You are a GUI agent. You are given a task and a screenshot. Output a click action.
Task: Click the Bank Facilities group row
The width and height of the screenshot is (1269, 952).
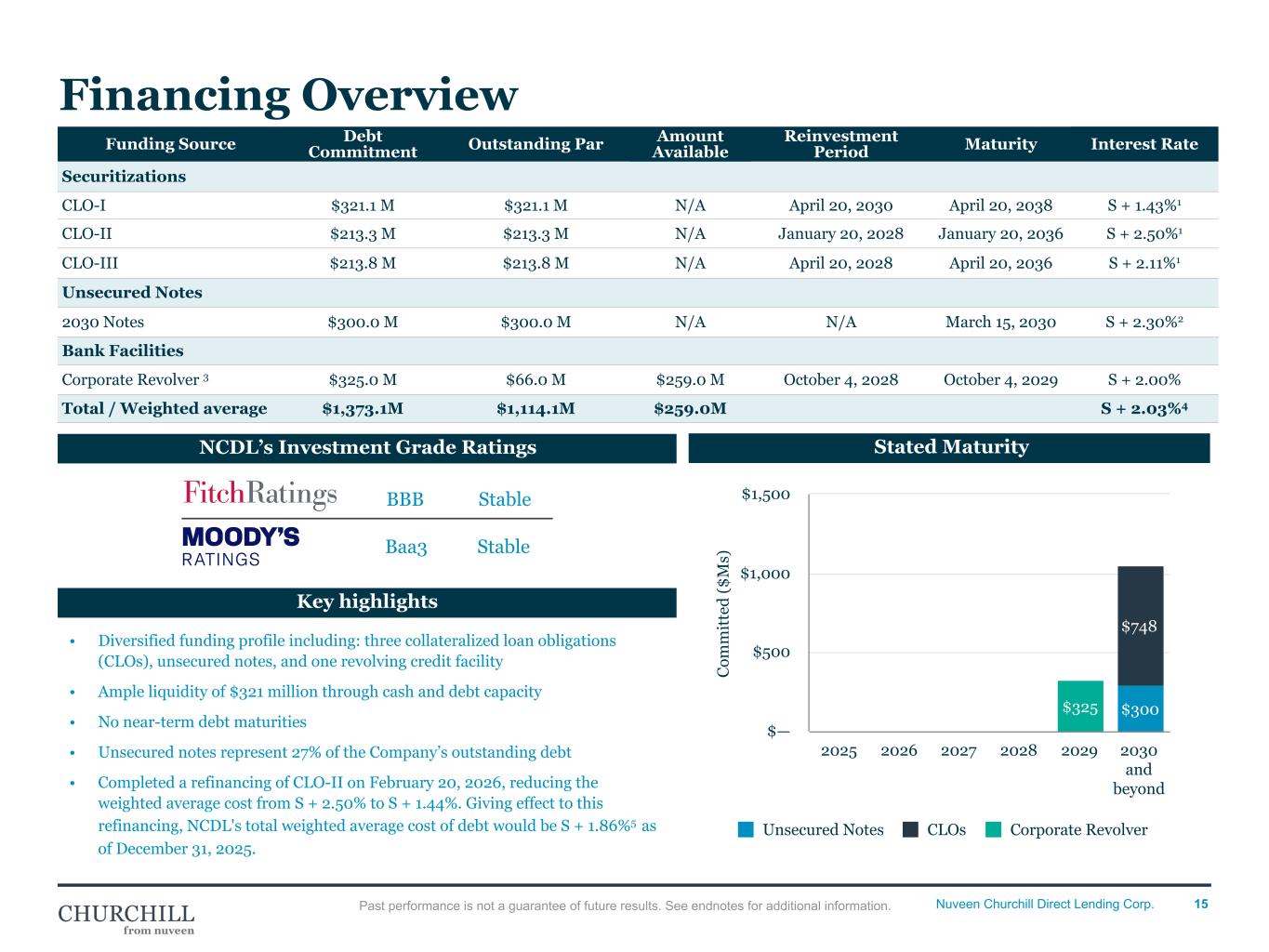[x=123, y=350]
